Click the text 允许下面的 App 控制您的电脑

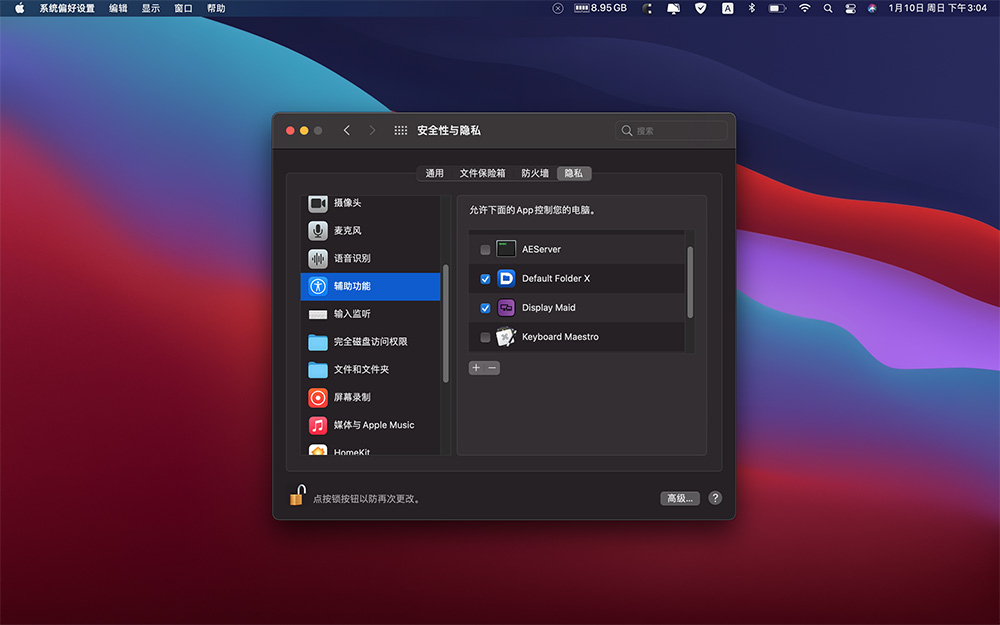(533, 210)
